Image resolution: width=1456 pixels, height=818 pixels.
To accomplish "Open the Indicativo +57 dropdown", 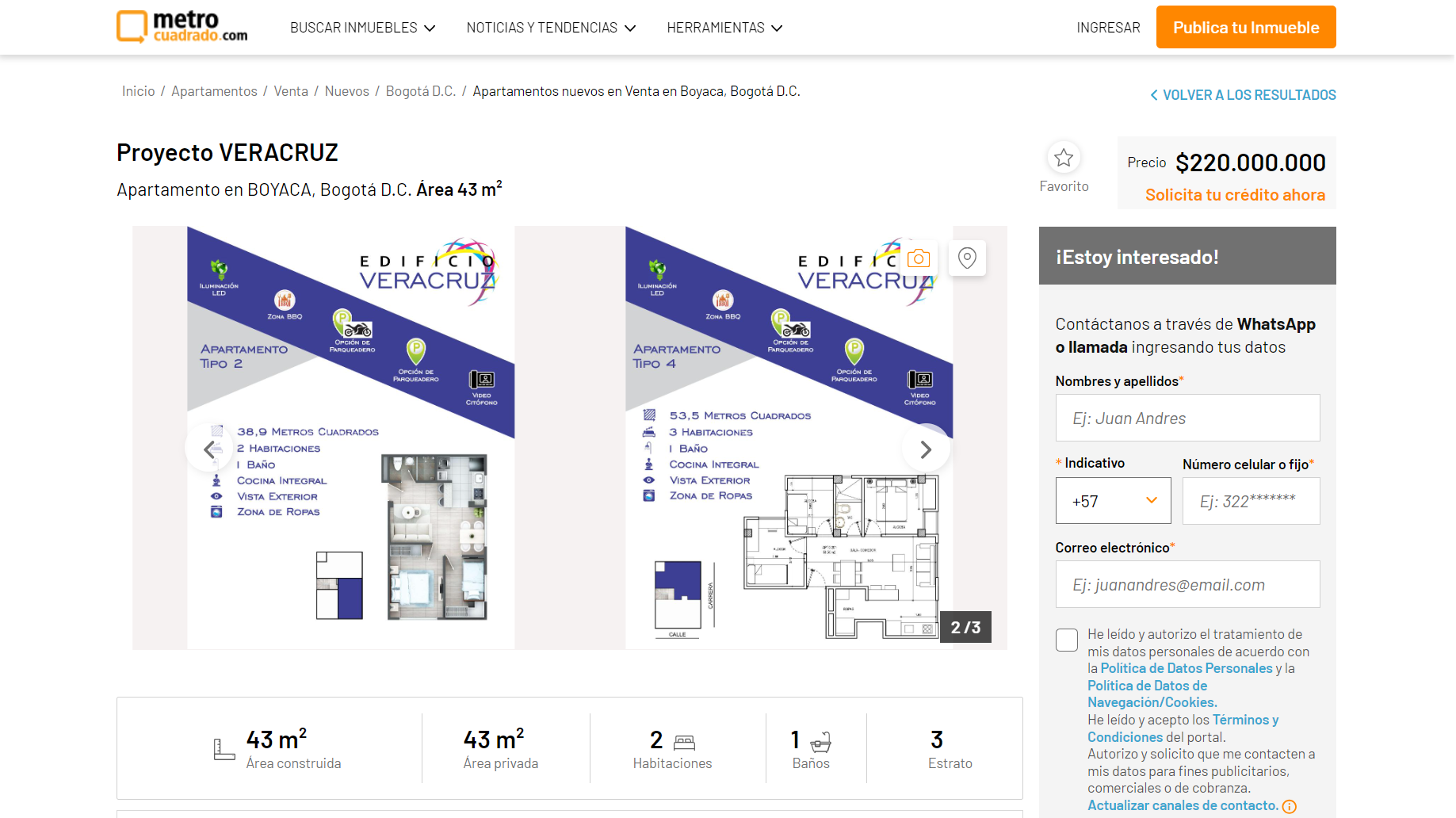I will coord(1113,501).
